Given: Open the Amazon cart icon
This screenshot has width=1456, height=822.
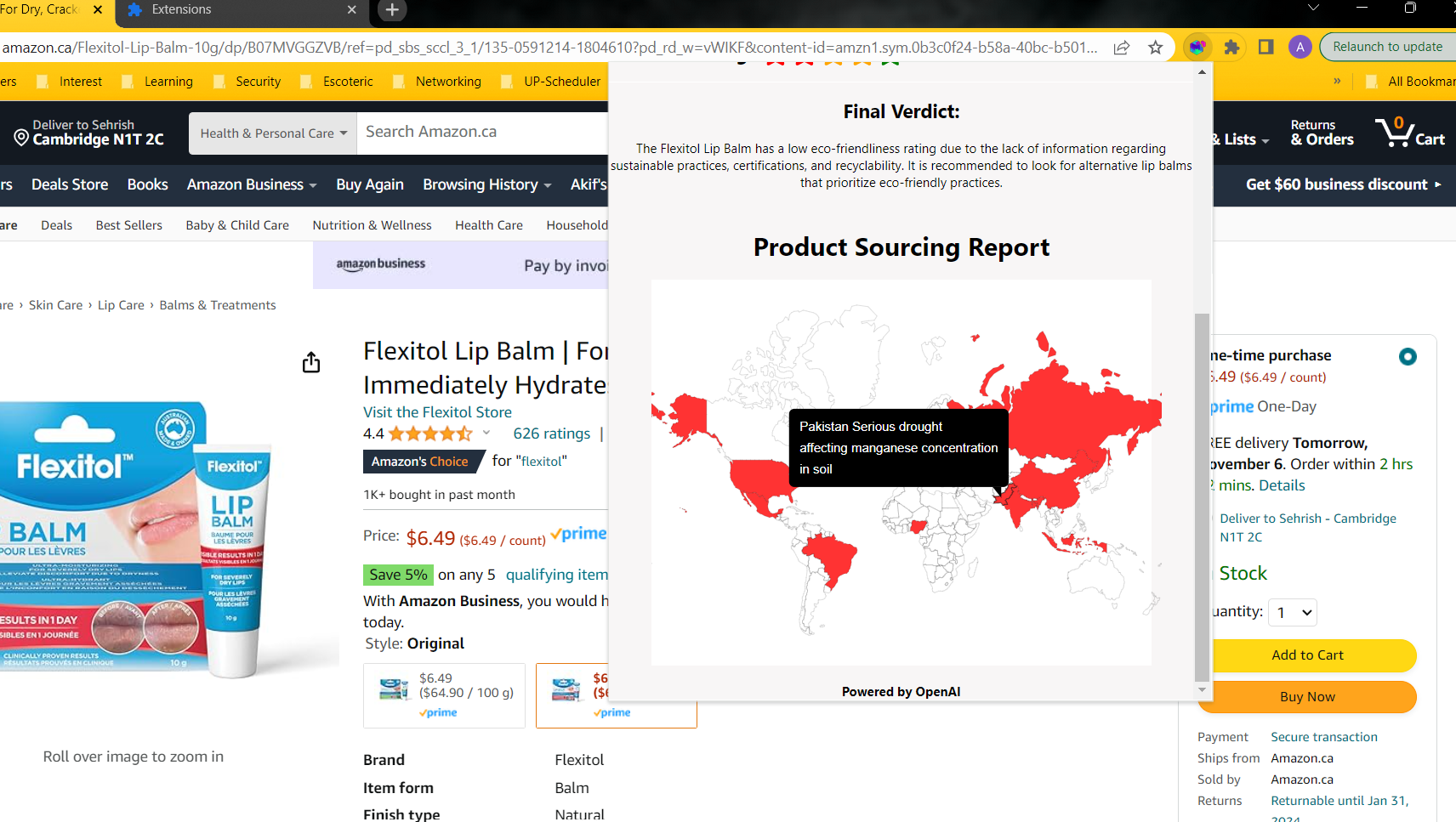Looking at the screenshot, I should point(1410,132).
